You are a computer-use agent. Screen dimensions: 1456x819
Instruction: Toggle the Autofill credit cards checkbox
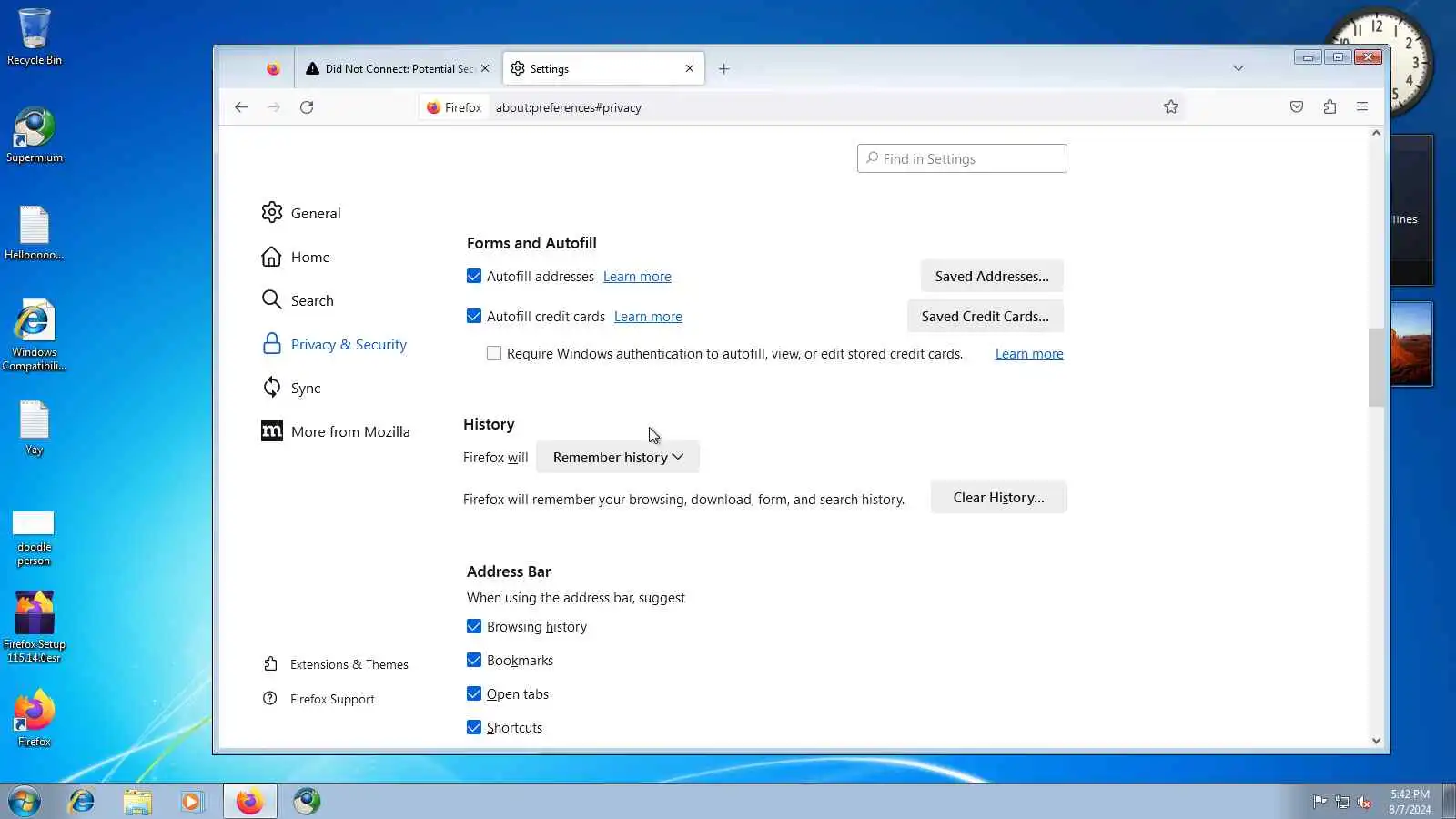[x=474, y=316]
